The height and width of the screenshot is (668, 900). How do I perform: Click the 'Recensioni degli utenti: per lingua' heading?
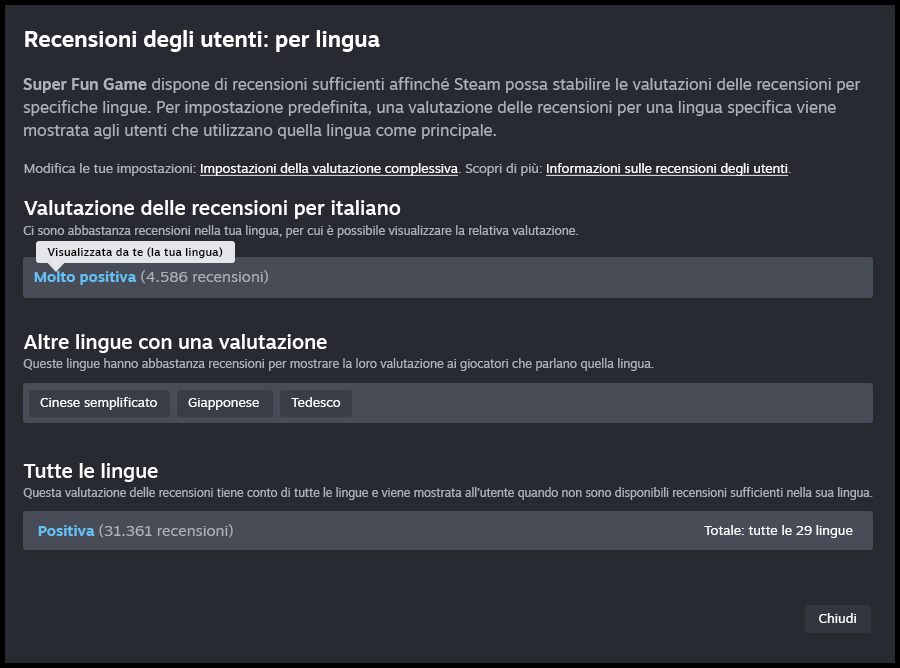click(x=201, y=40)
